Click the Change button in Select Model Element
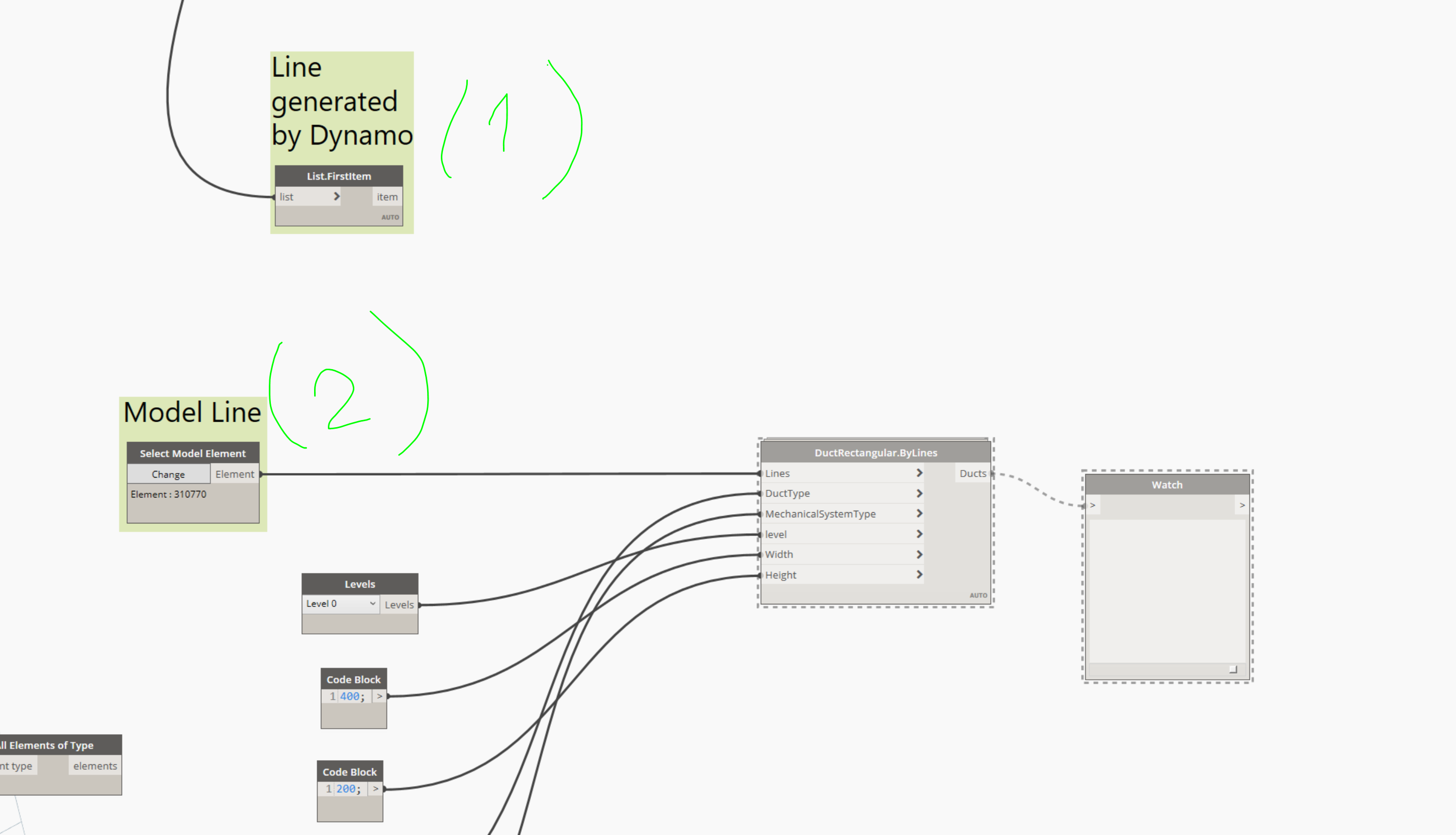The image size is (1456, 835). pos(168,475)
